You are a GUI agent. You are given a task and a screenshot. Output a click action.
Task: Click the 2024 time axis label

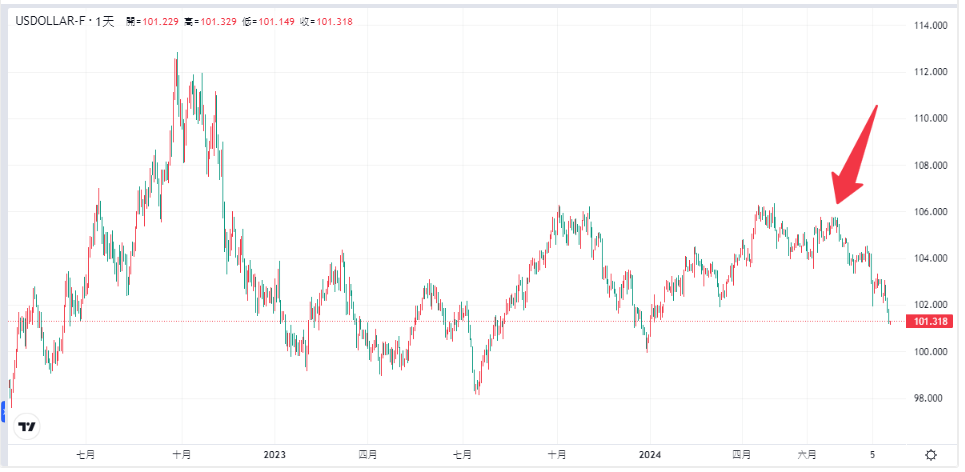650,455
